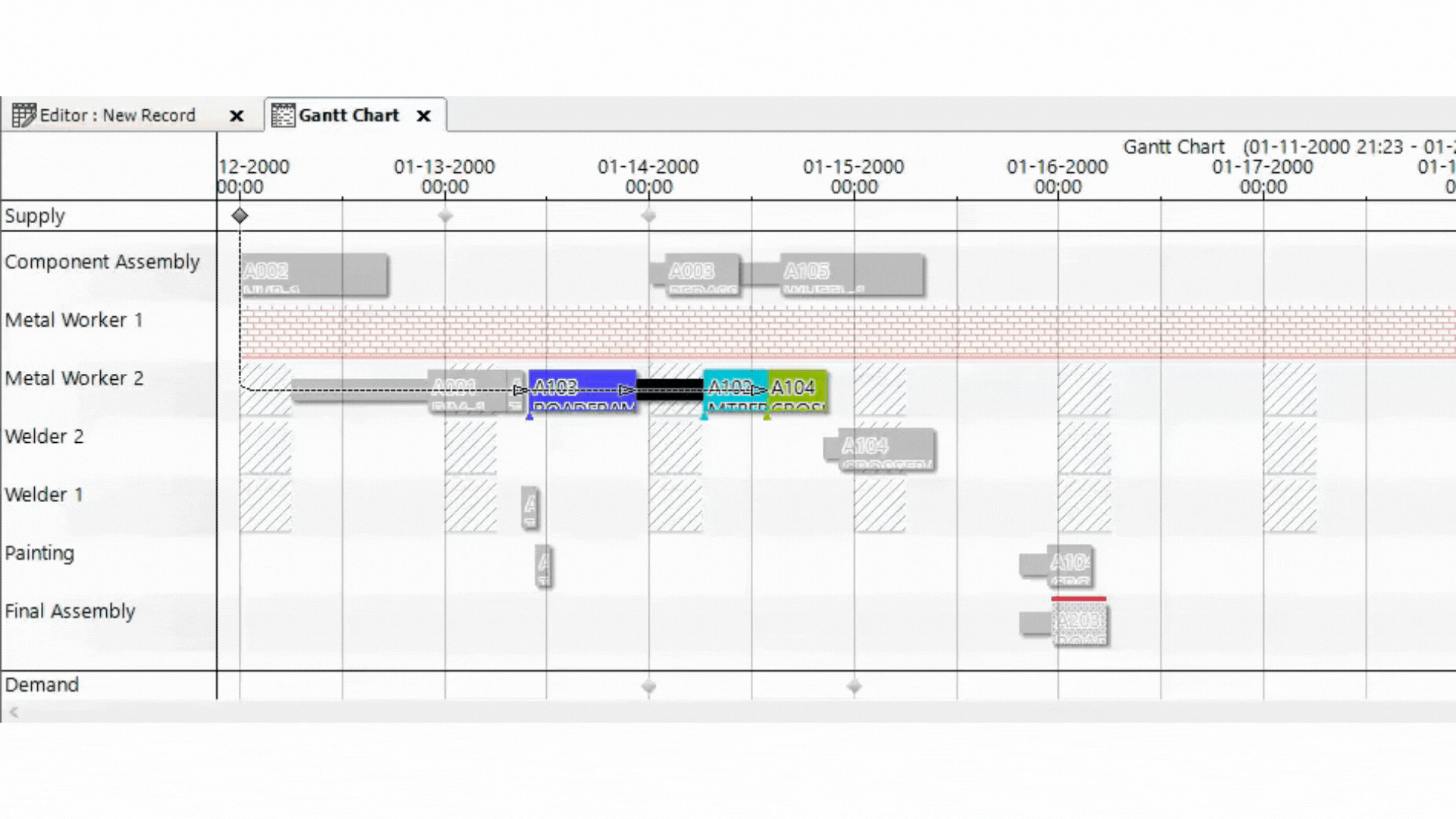Select the Demand diamond marker at 01-15-2000
1456x819 pixels.
pyautogui.click(x=854, y=687)
